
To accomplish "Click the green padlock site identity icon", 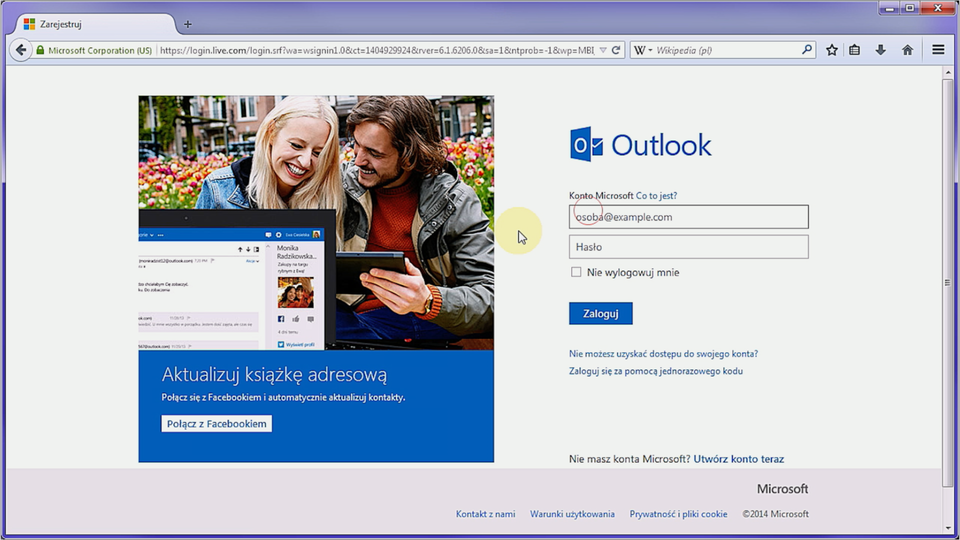I will (x=40, y=50).
